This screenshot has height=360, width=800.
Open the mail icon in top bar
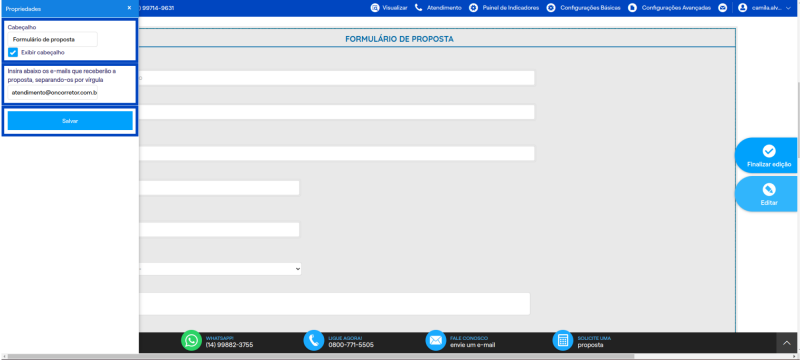pos(722,8)
